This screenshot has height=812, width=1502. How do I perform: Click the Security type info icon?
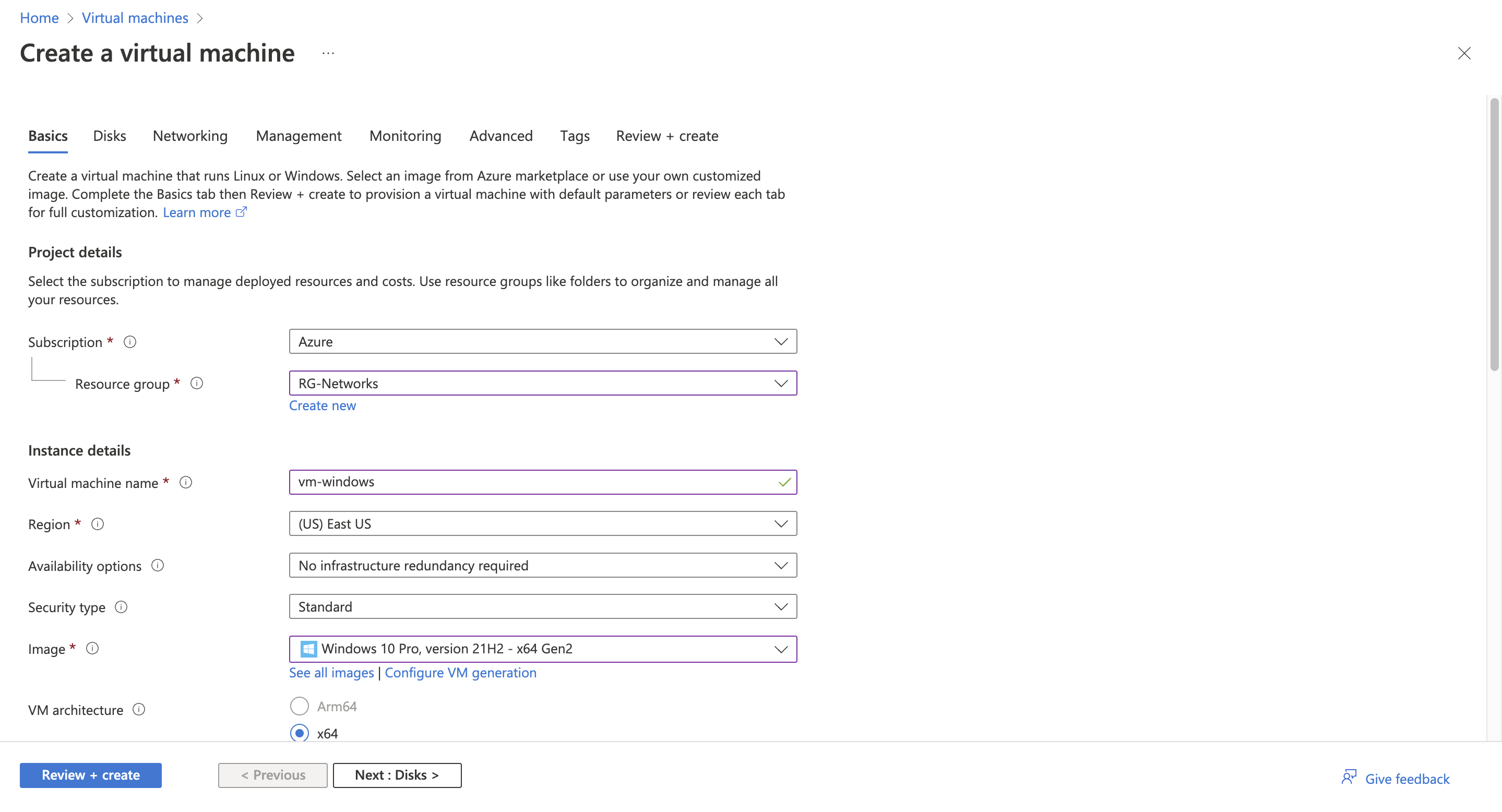(x=121, y=607)
